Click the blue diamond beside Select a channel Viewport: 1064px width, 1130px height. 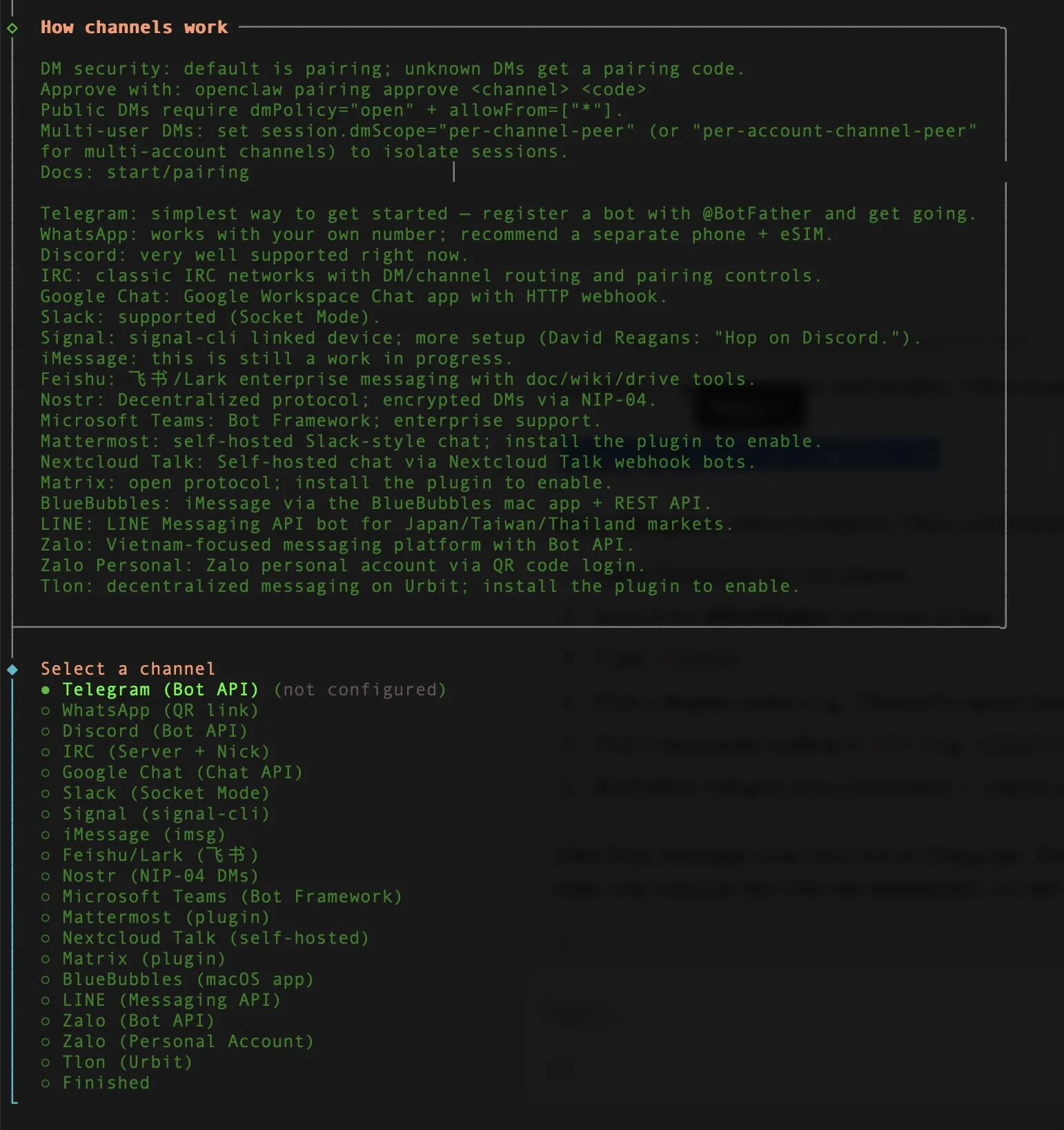tap(12, 669)
